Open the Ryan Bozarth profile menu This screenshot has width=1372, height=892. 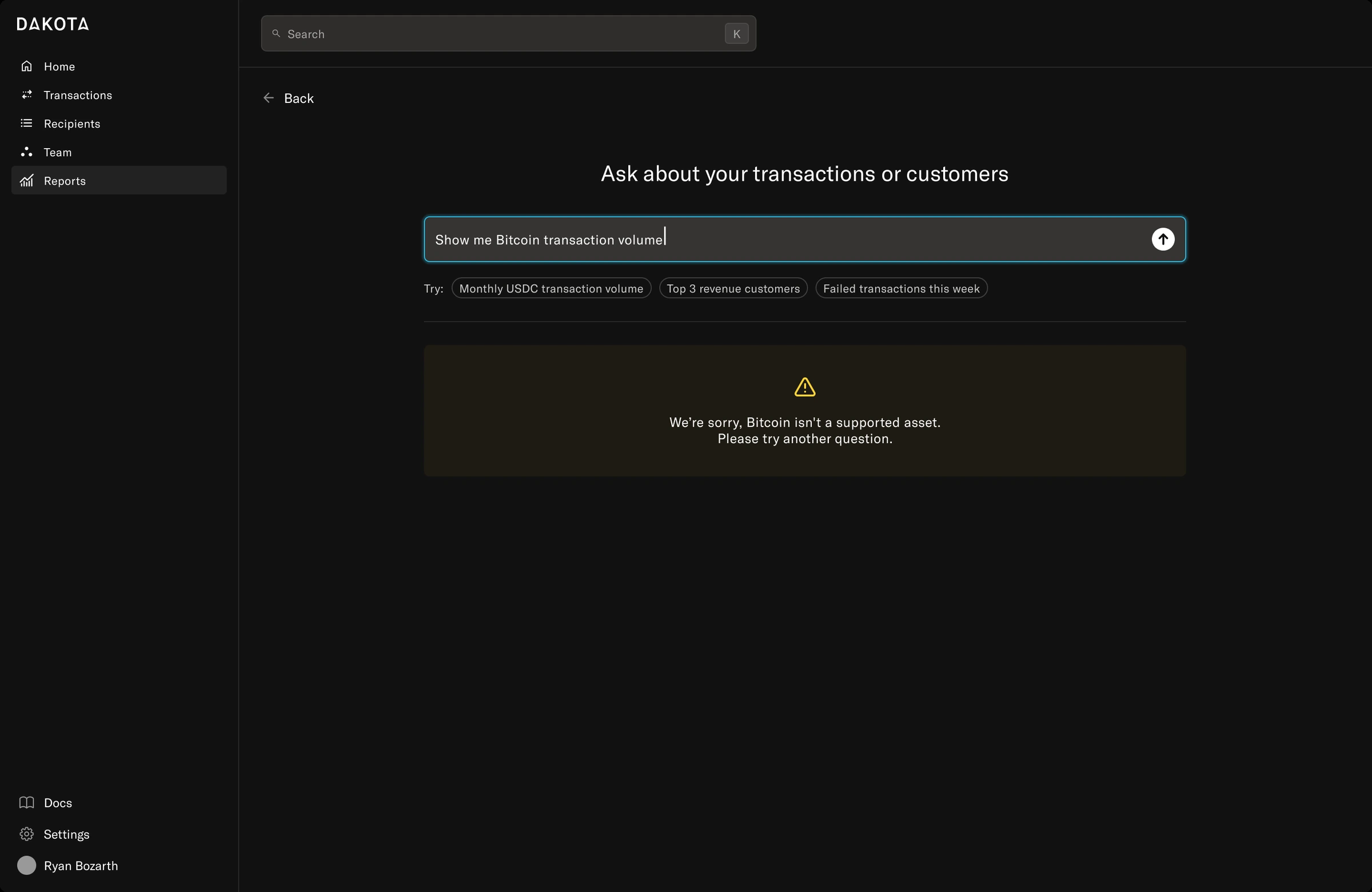coord(67,866)
